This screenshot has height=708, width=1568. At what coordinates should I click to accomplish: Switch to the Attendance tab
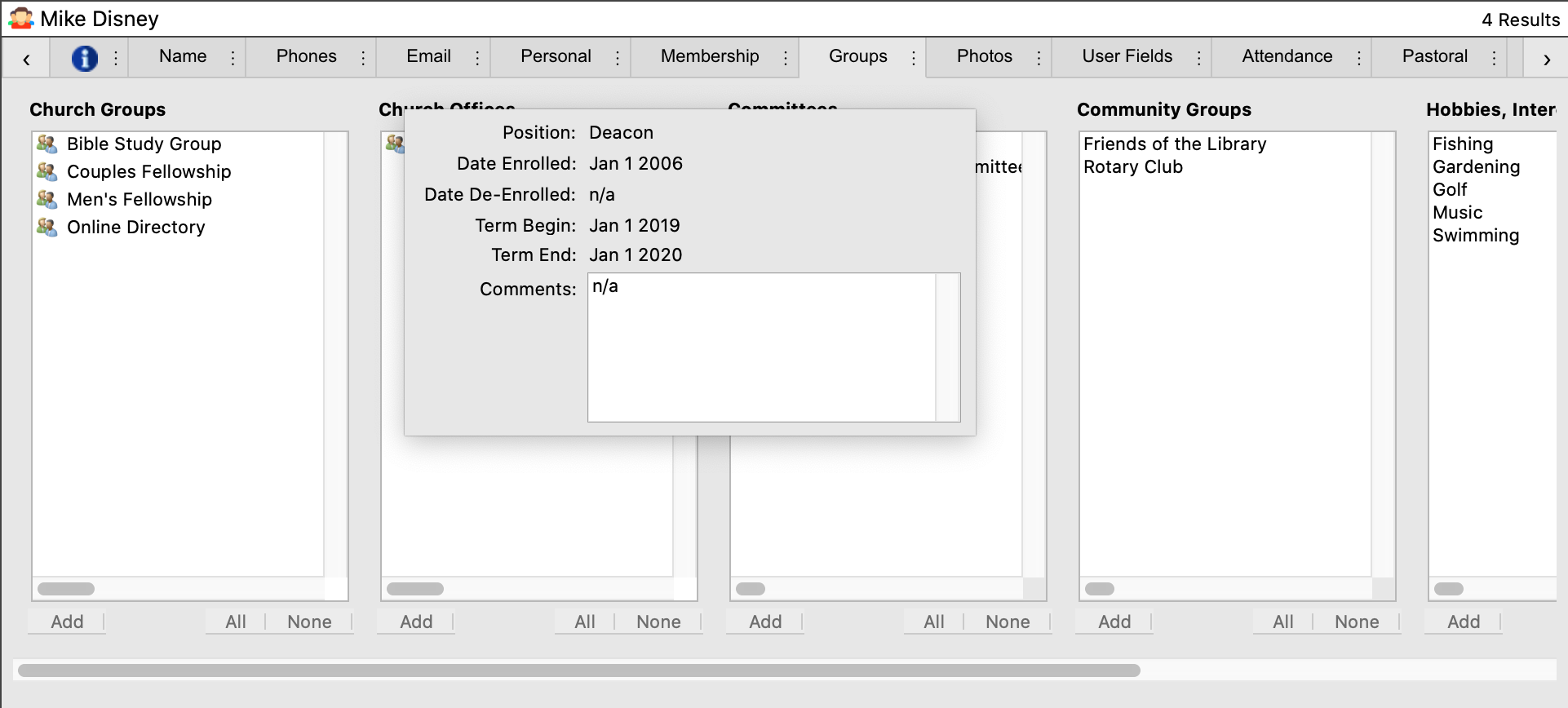pyautogui.click(x=1287, y=56)
